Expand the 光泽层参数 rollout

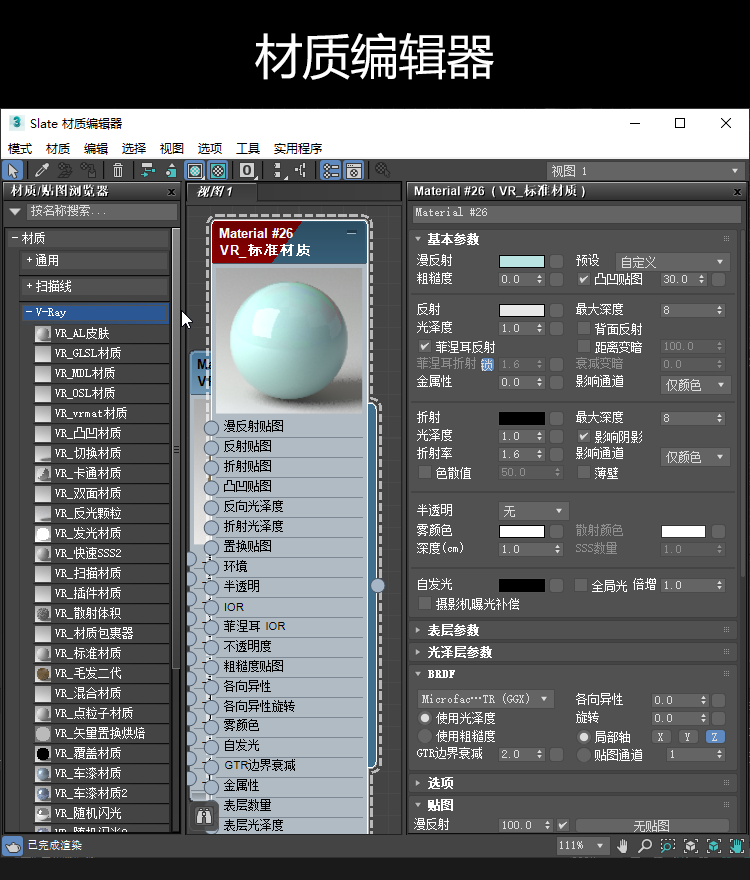[x=575, y=652]
